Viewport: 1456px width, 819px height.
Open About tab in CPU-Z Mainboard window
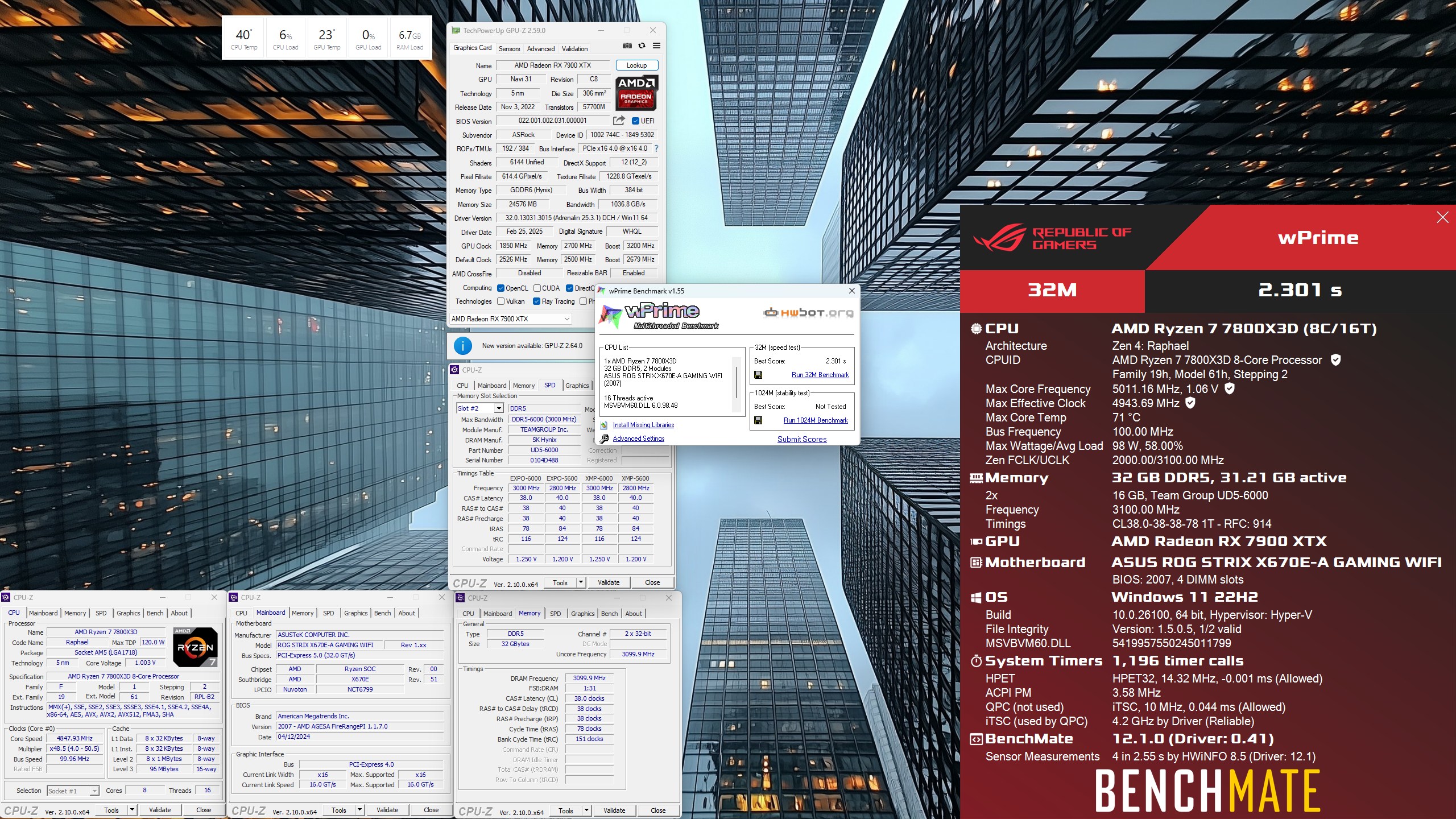pyautogui.click(x=407, y=613)
